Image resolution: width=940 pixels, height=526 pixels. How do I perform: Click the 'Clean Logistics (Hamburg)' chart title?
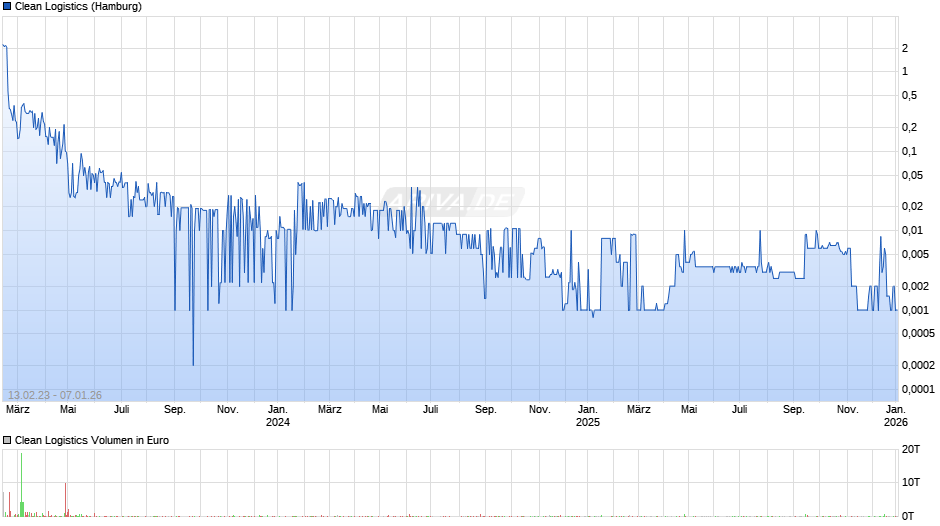[x=78, y=7]
